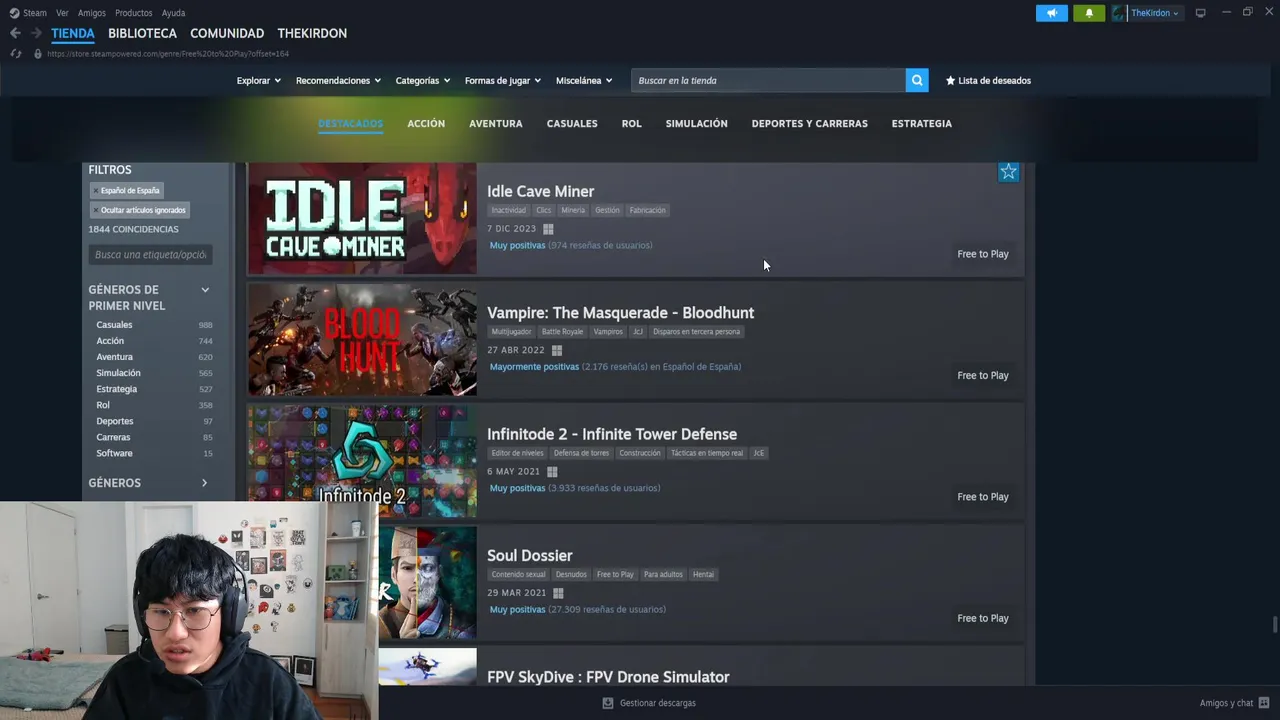This screenshot has height=720, width=1280.
Task: Open the Infinitode 2 thumbnail
Action: 362,460
